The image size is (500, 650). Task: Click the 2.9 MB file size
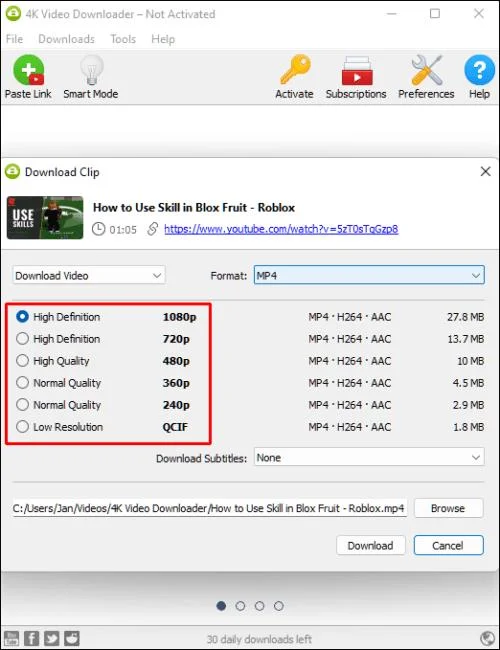tap(468, 405)
